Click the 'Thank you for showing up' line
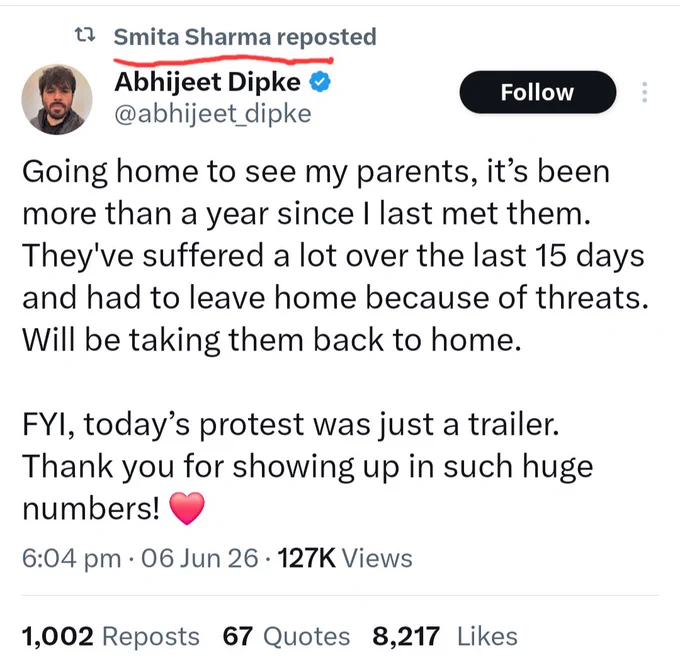 (x=307, y=467)
